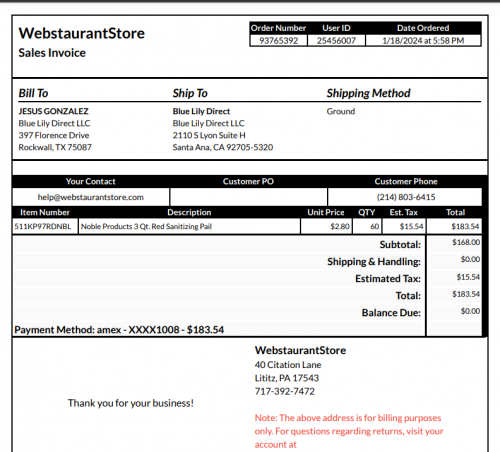Viewport: 500px width, 452px height.
Task: Click 397 Florence Drive address line
Action: pos(54,135)
